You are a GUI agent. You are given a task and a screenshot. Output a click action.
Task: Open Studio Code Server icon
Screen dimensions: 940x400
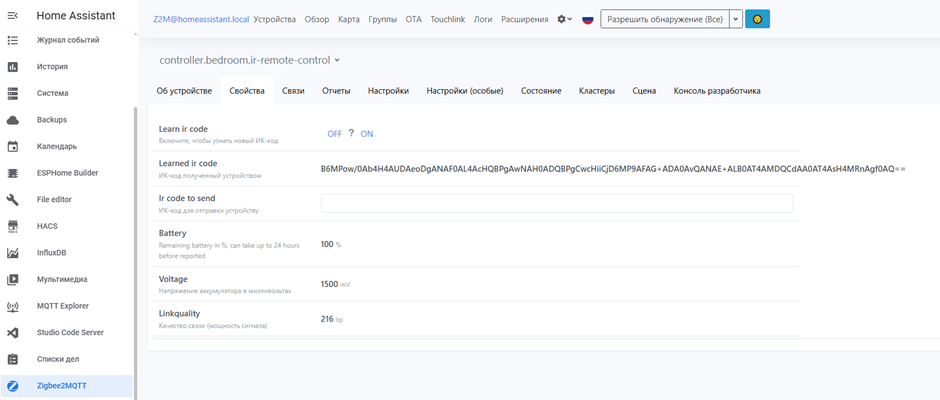point(13,333)
